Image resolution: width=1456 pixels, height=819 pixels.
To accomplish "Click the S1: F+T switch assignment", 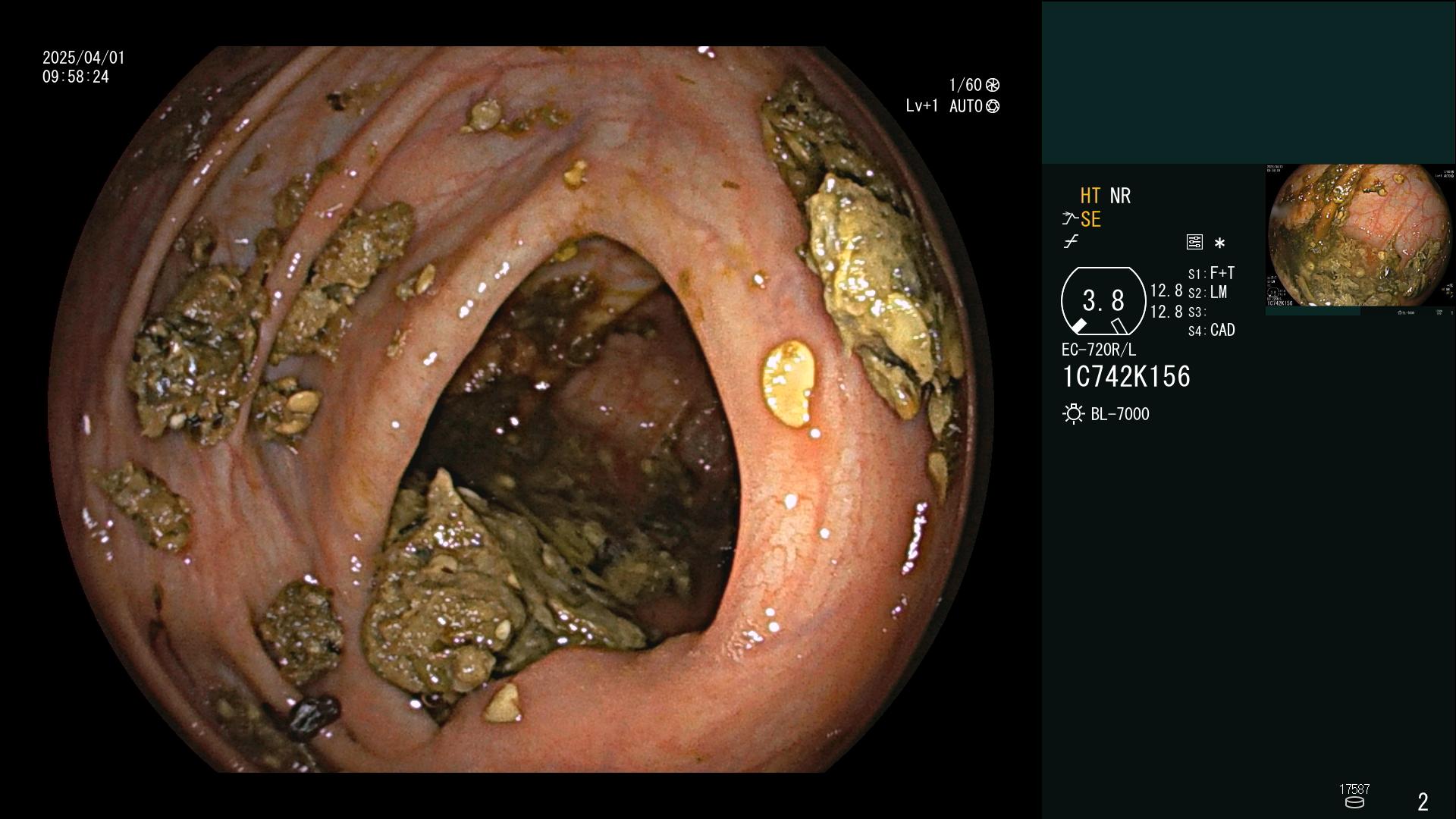I will (x=1211, y=273).
